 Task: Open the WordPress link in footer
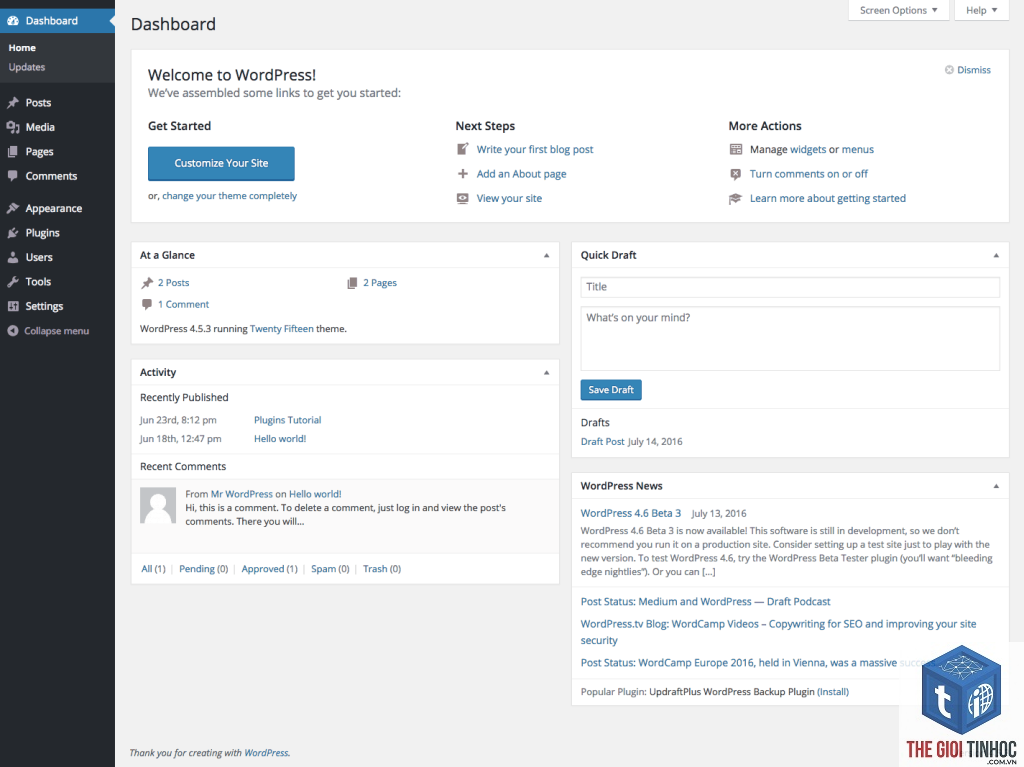(x=266, y=753)
